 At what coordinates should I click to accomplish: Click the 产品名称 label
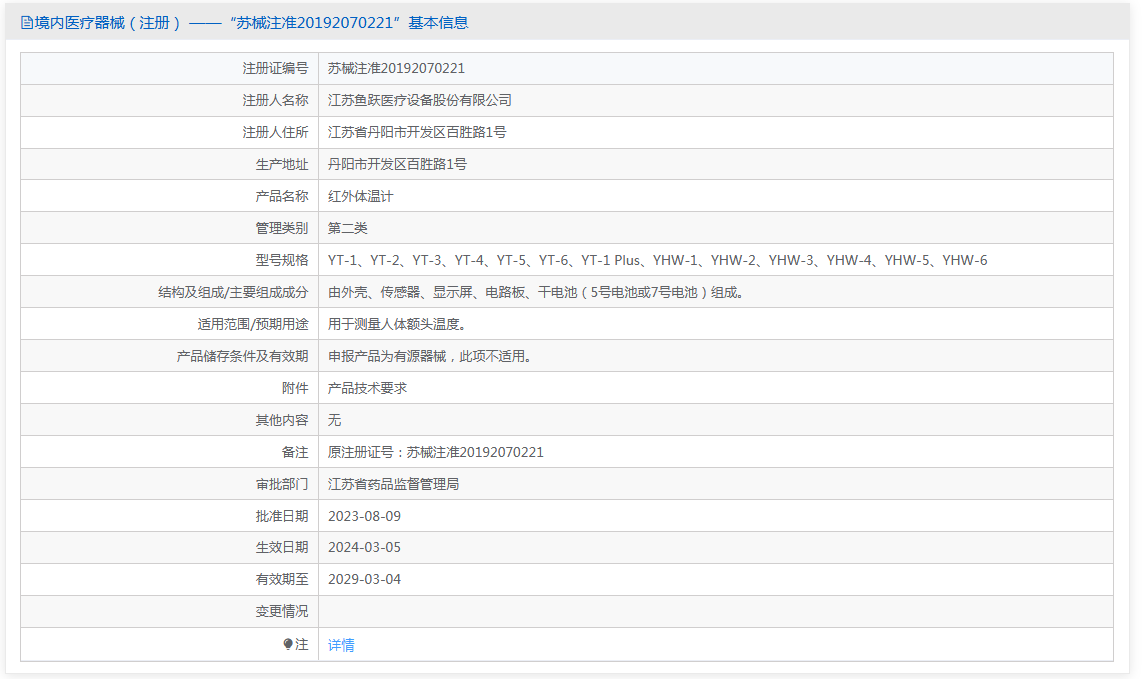282,196
